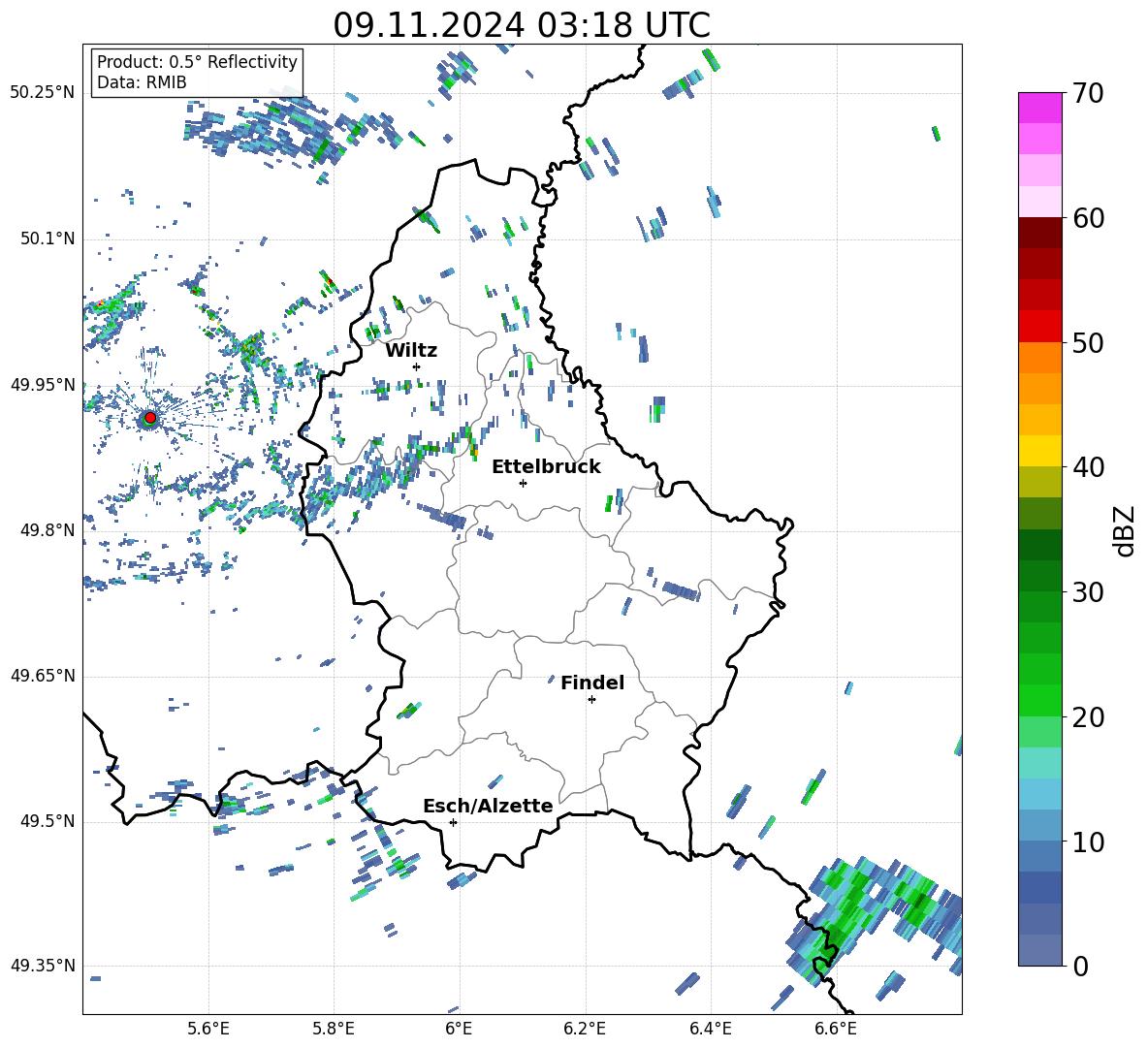Click the 6.4°E longitude label
Image resolution: width=1148 pixels, height=1048 pixels.
pyautogui.click(x=710, y=1030)
